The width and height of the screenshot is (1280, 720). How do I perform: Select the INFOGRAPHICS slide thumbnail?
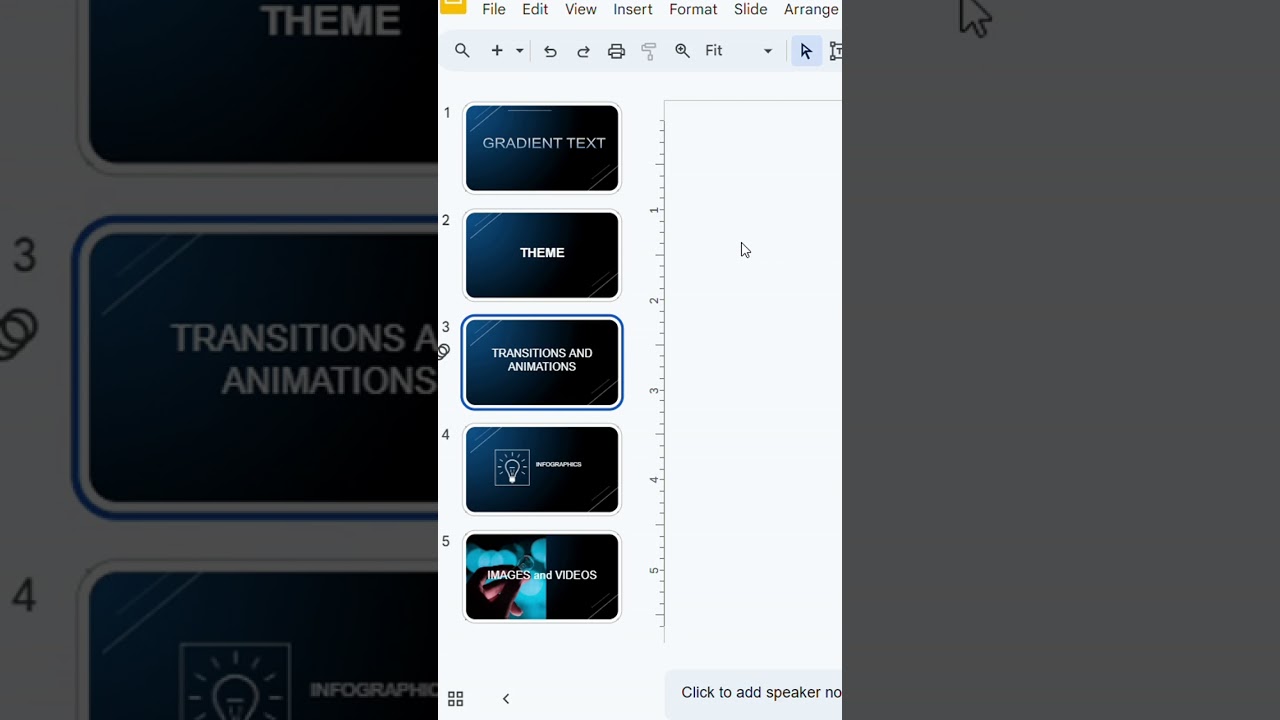(x=542, y=469)
